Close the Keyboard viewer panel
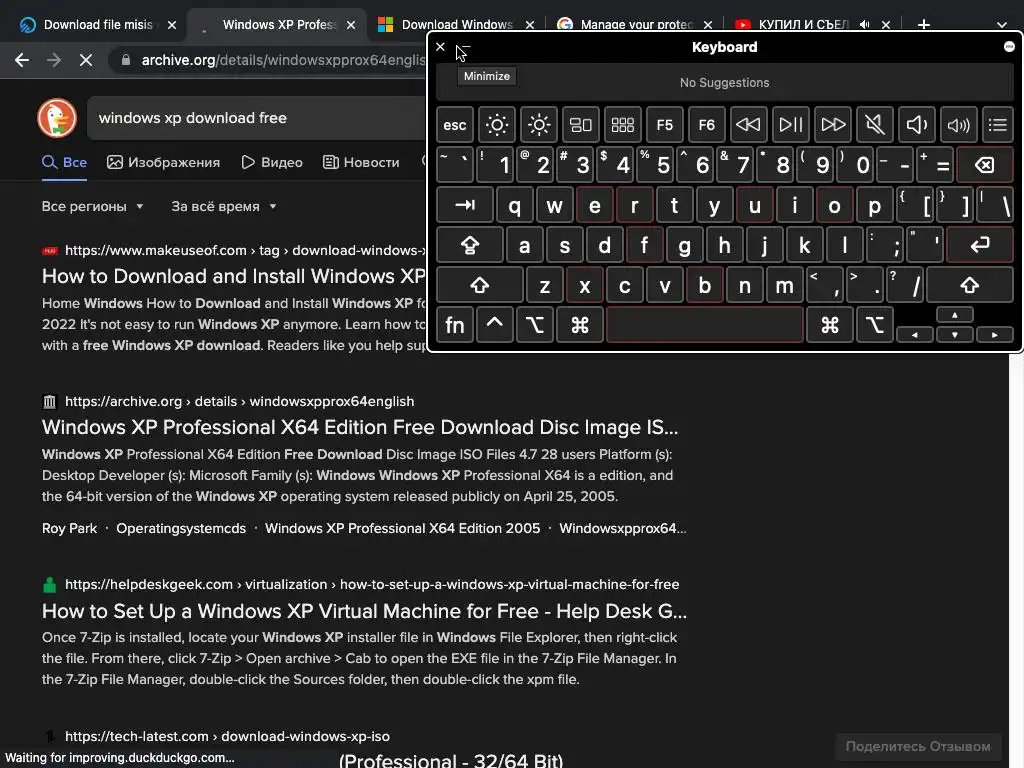The width and height of the screenshot is (1024, 768). [440, 47]
